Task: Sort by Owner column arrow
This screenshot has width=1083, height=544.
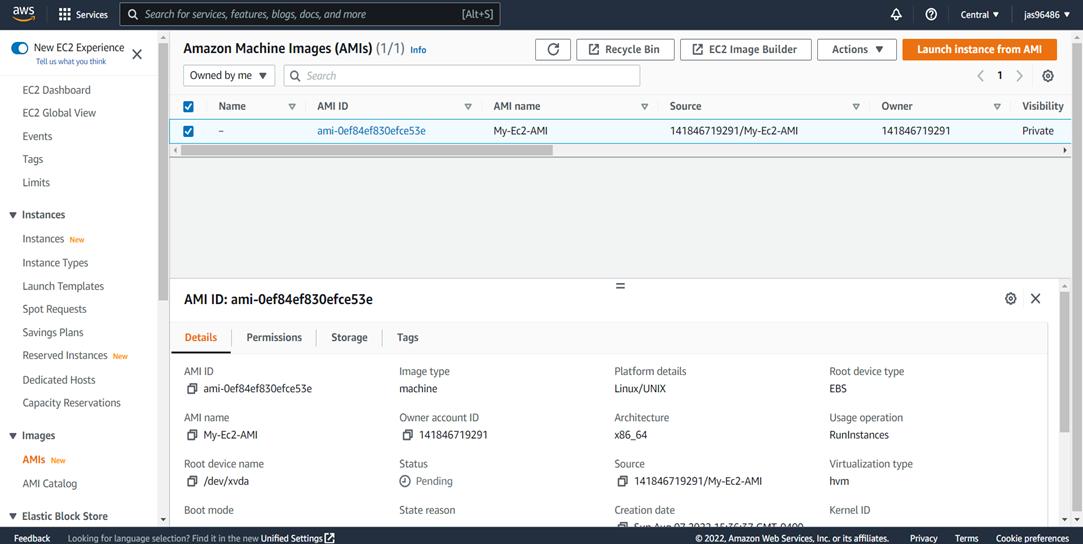Action: click(x=997, y=106)
